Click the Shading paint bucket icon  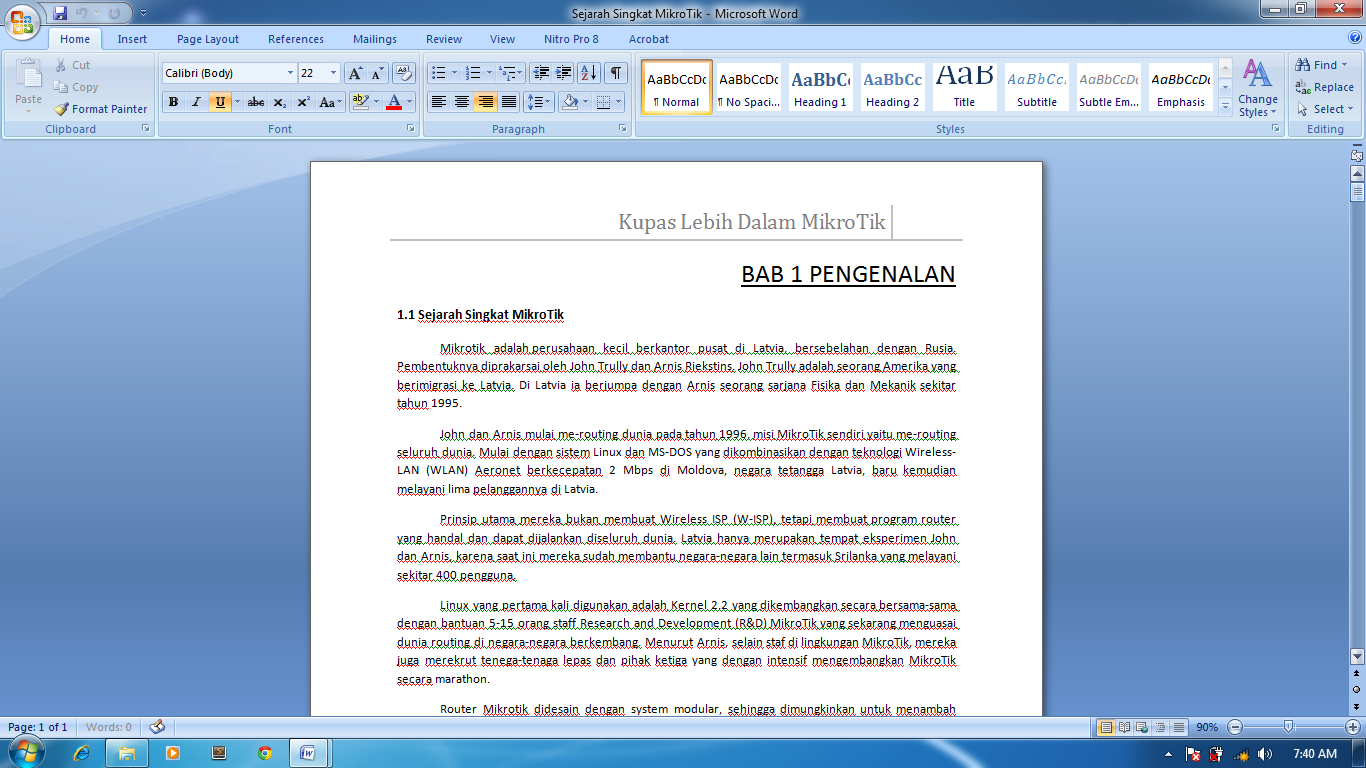pos(570,102)
